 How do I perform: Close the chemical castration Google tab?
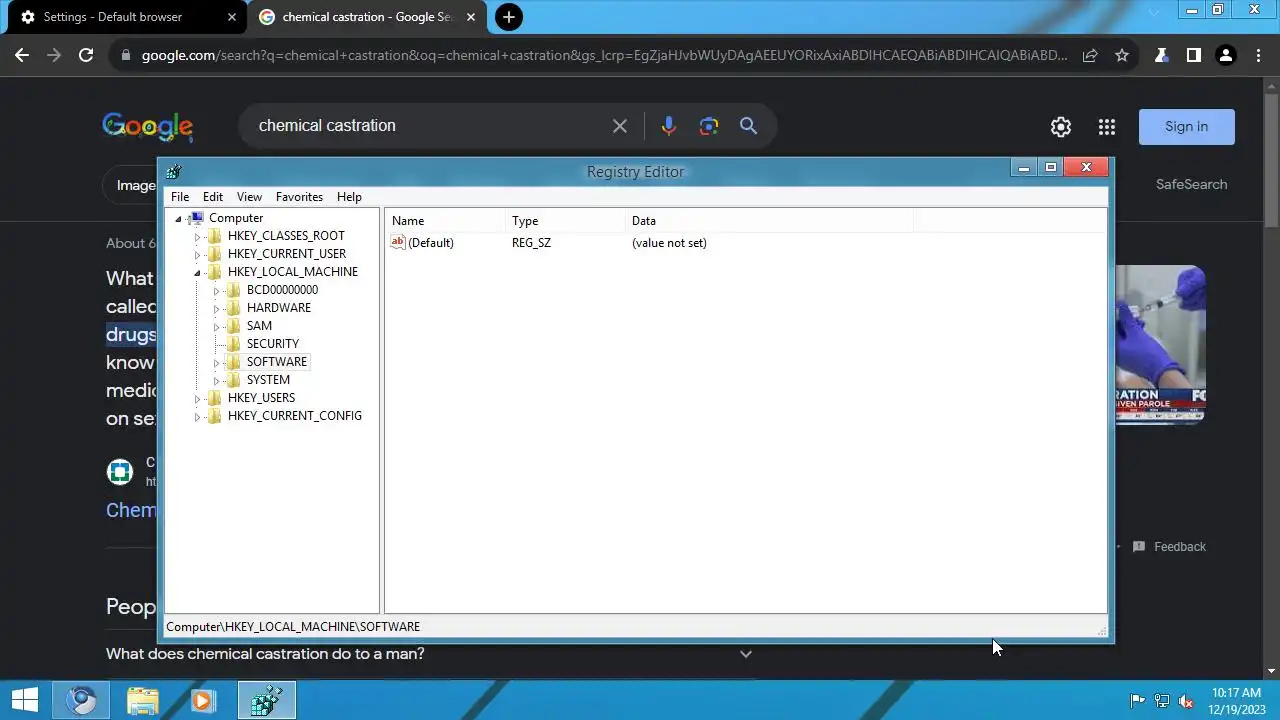pyautogui.click(x=471, y=17)
